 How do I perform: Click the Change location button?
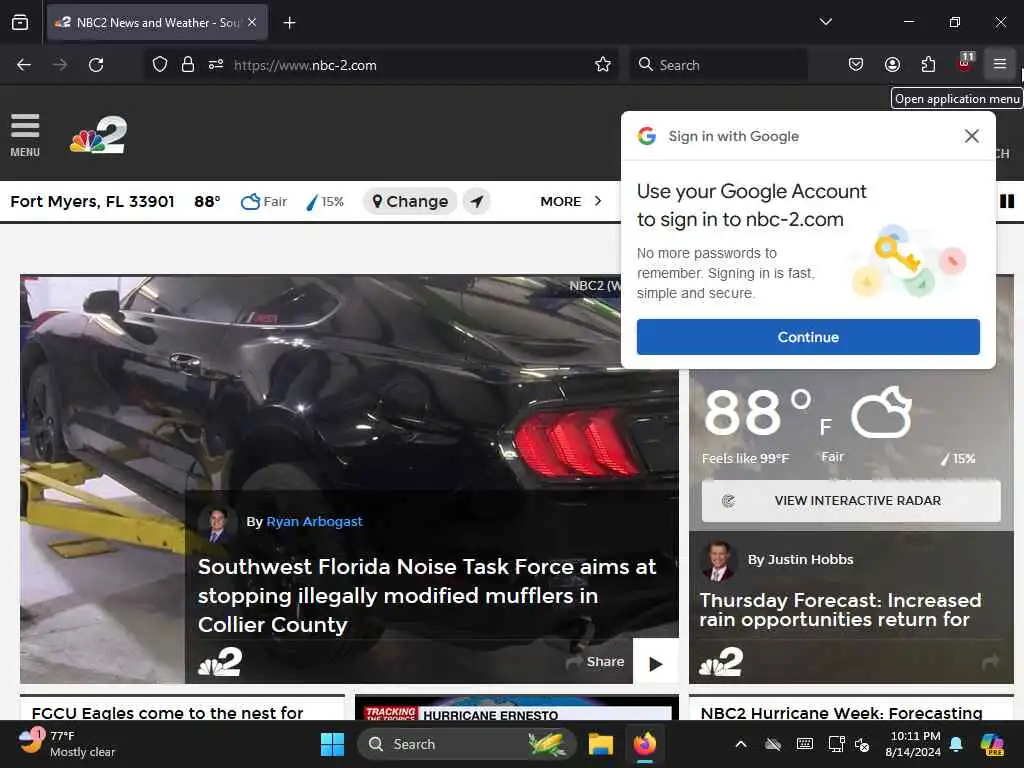pyautogui.click(x=409, y=201)
